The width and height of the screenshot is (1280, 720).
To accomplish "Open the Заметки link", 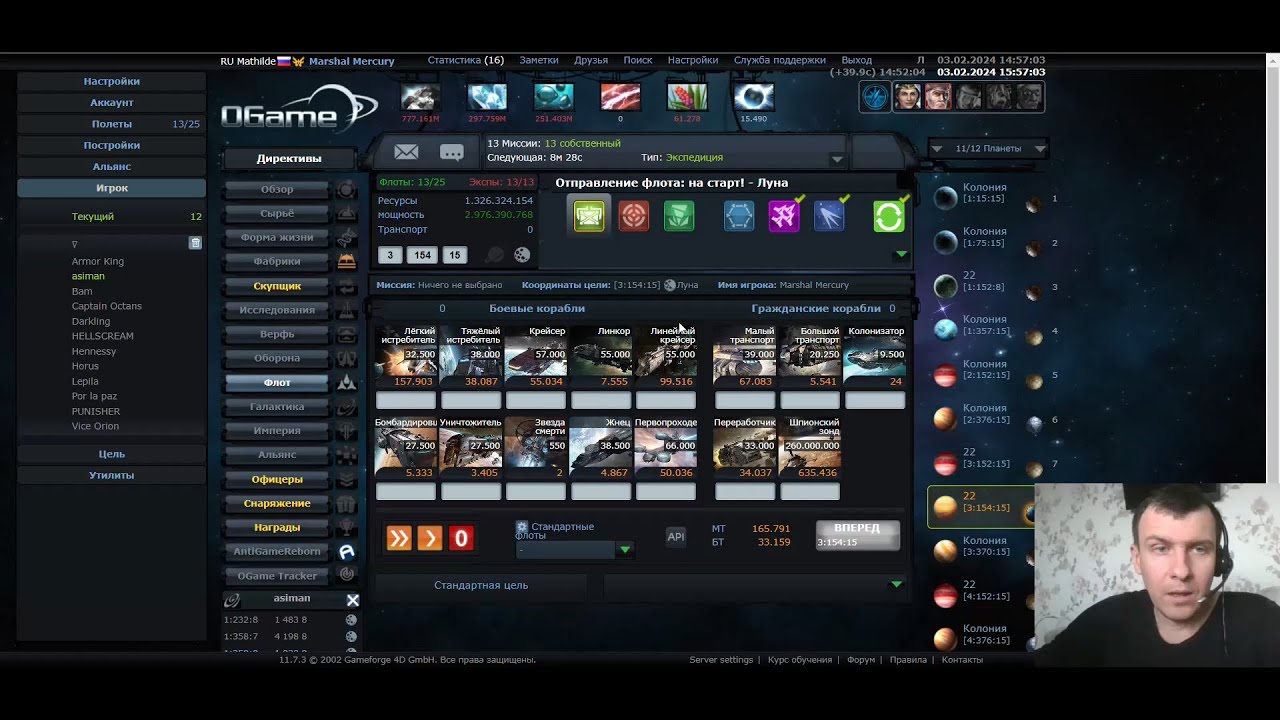I will tap(539, 60).
